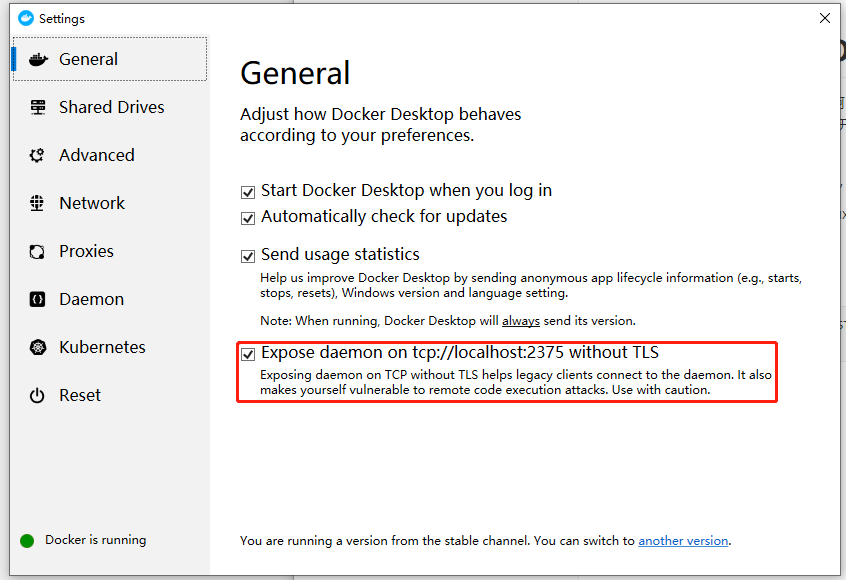
Task: Click the green Docker is running indicator
Action: [27, 541]
